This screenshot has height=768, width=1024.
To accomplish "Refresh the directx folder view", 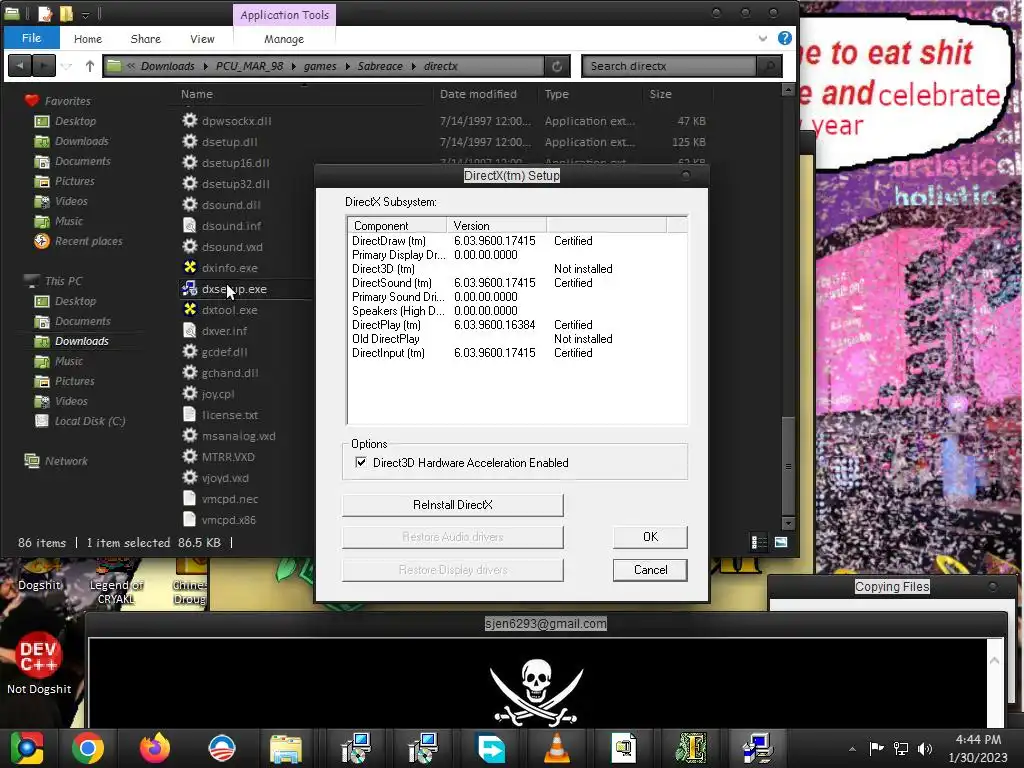I will point(557,66).
